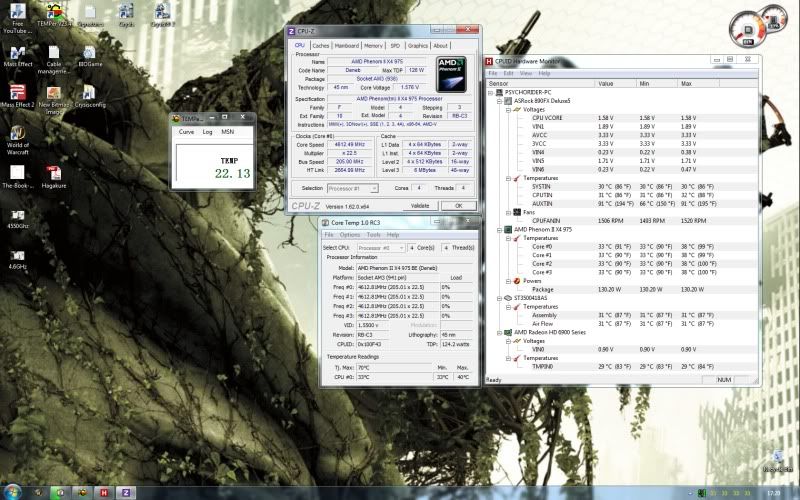The image size is (800, 500).
Task: Click the Sensor column header in HWMonitor
Action: pyautogui.click(x=540, y=83)
